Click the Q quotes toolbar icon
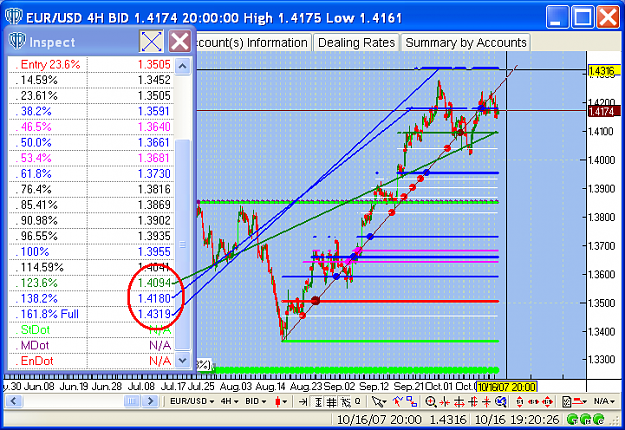625x430 pixels. click(x=358, y=401)
